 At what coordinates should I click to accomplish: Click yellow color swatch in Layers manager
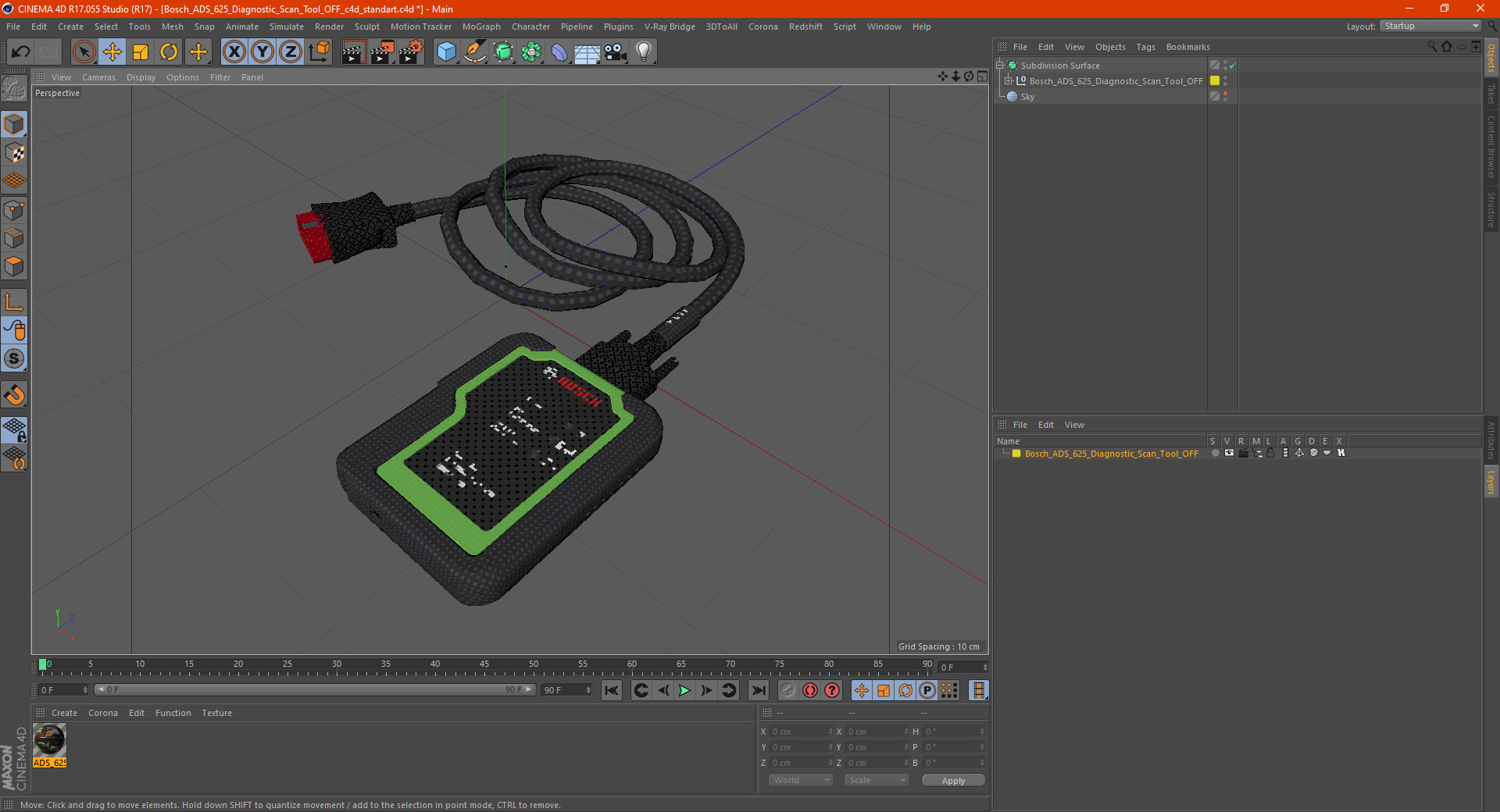click(x=1016, y=454)
